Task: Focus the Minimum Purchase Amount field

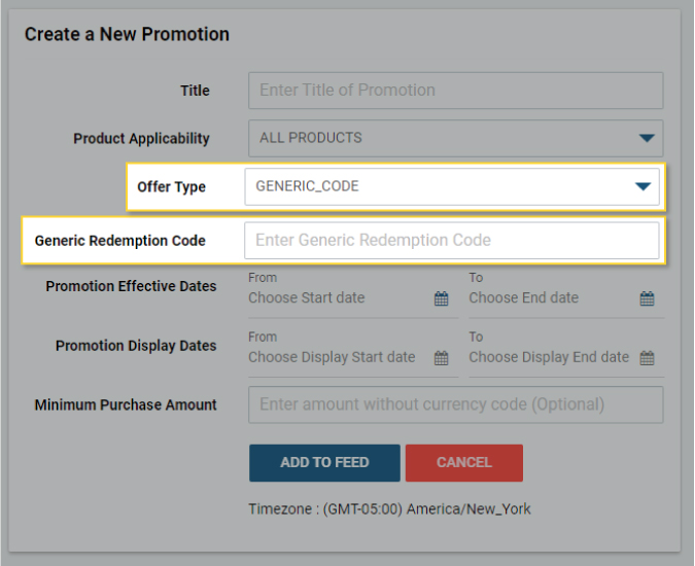Action: 456,405
